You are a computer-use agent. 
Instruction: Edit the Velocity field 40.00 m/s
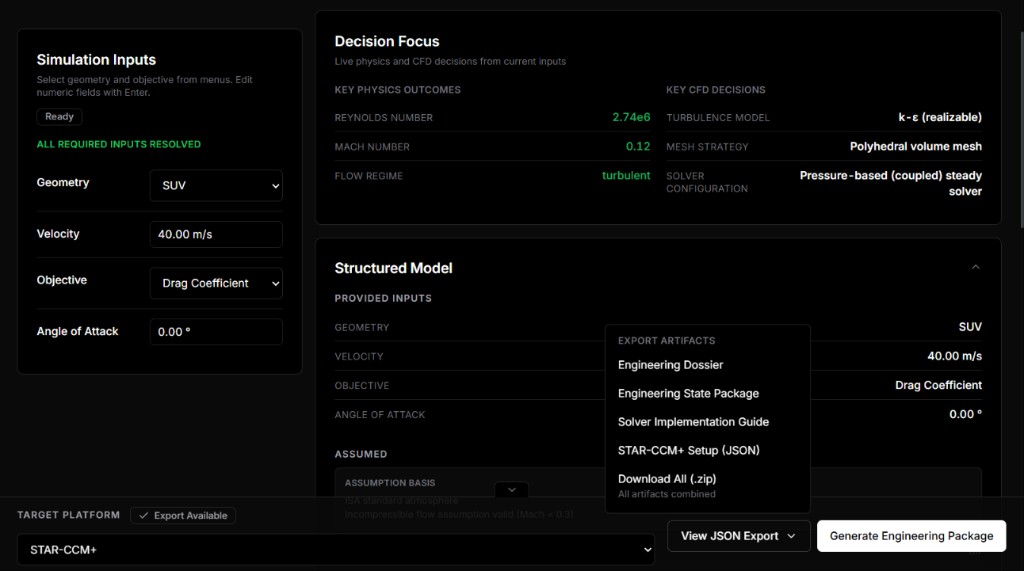pos(216,235)
